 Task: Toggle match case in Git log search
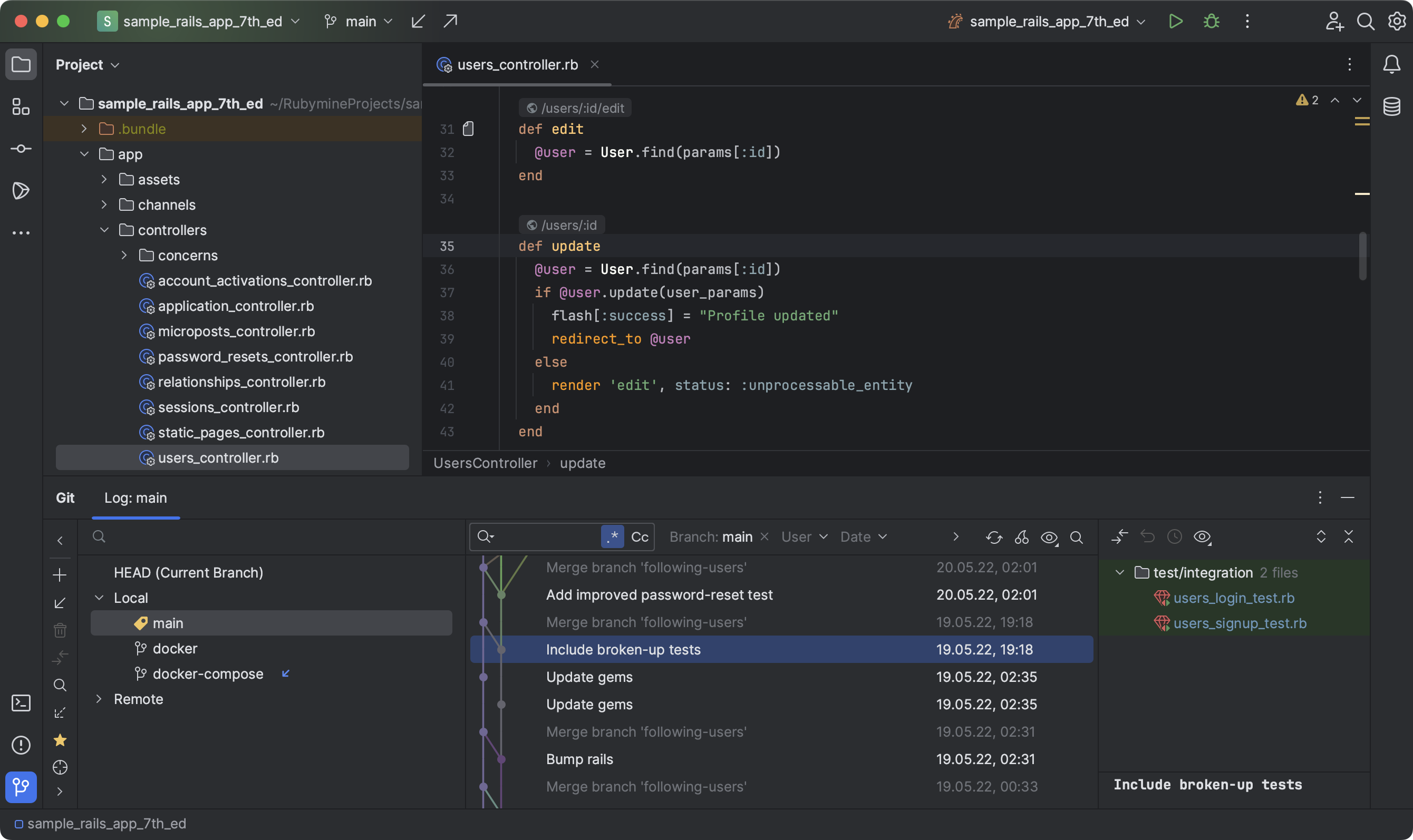(x=640, y=536)
